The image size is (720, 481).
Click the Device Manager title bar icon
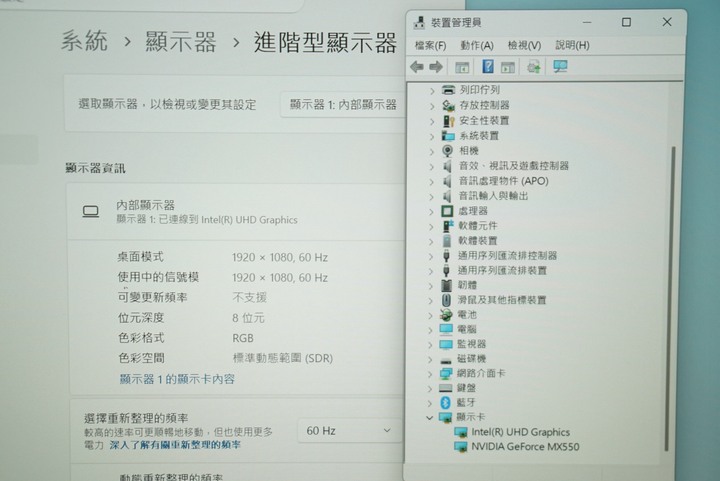click(x=419, y=22)
